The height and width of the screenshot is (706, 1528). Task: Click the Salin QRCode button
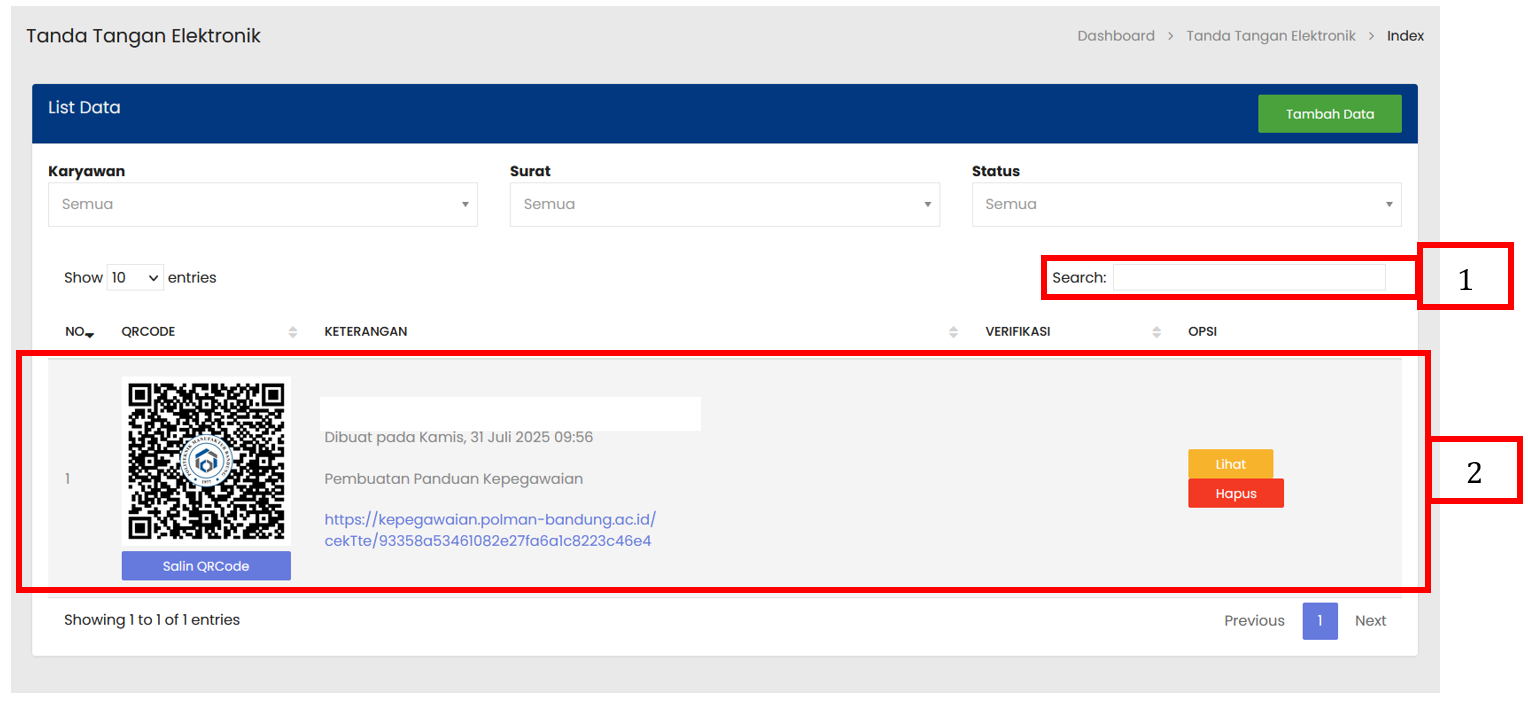(206, 566)
